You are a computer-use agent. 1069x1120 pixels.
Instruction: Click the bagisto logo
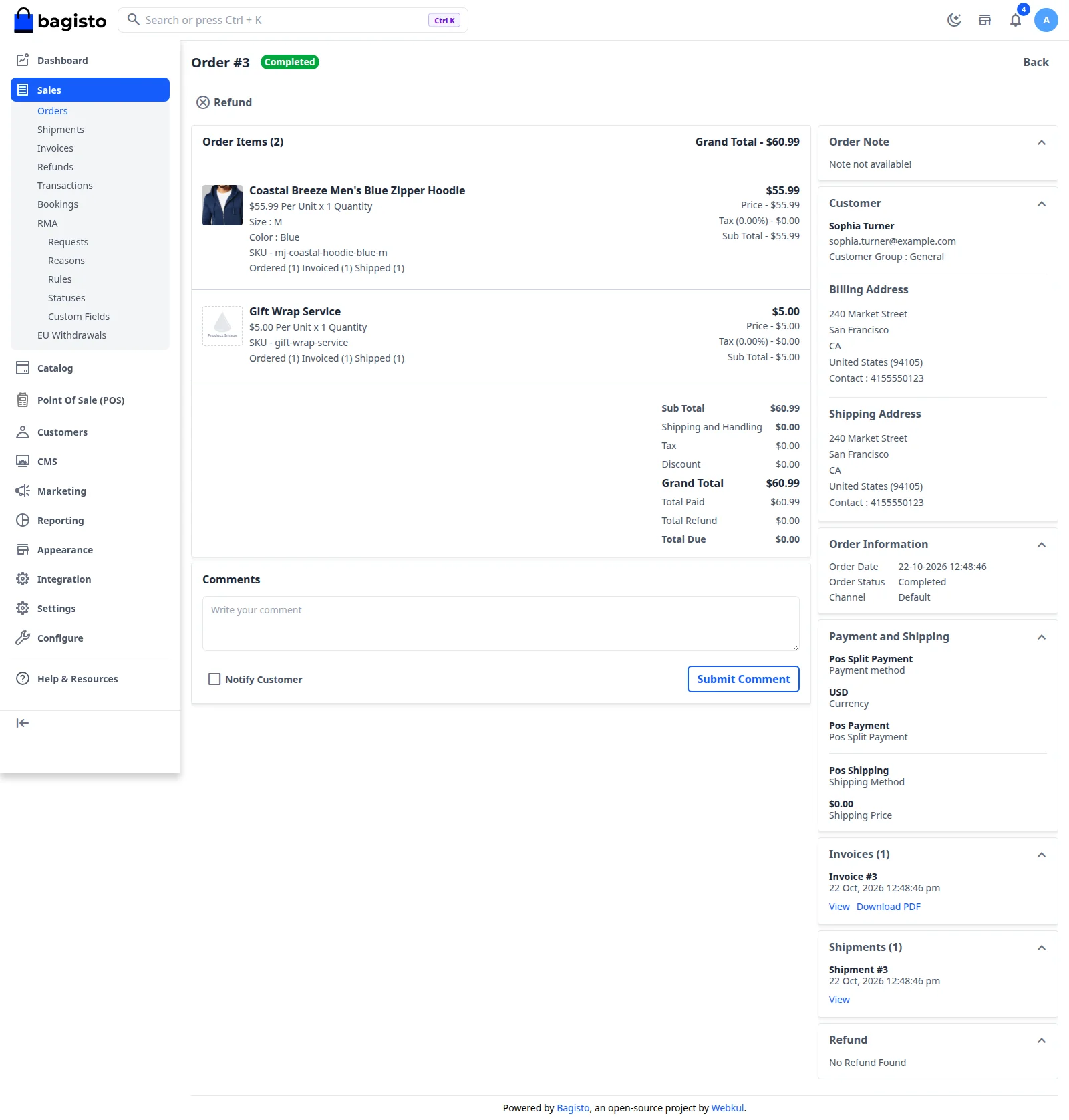(x=60, y=21)
